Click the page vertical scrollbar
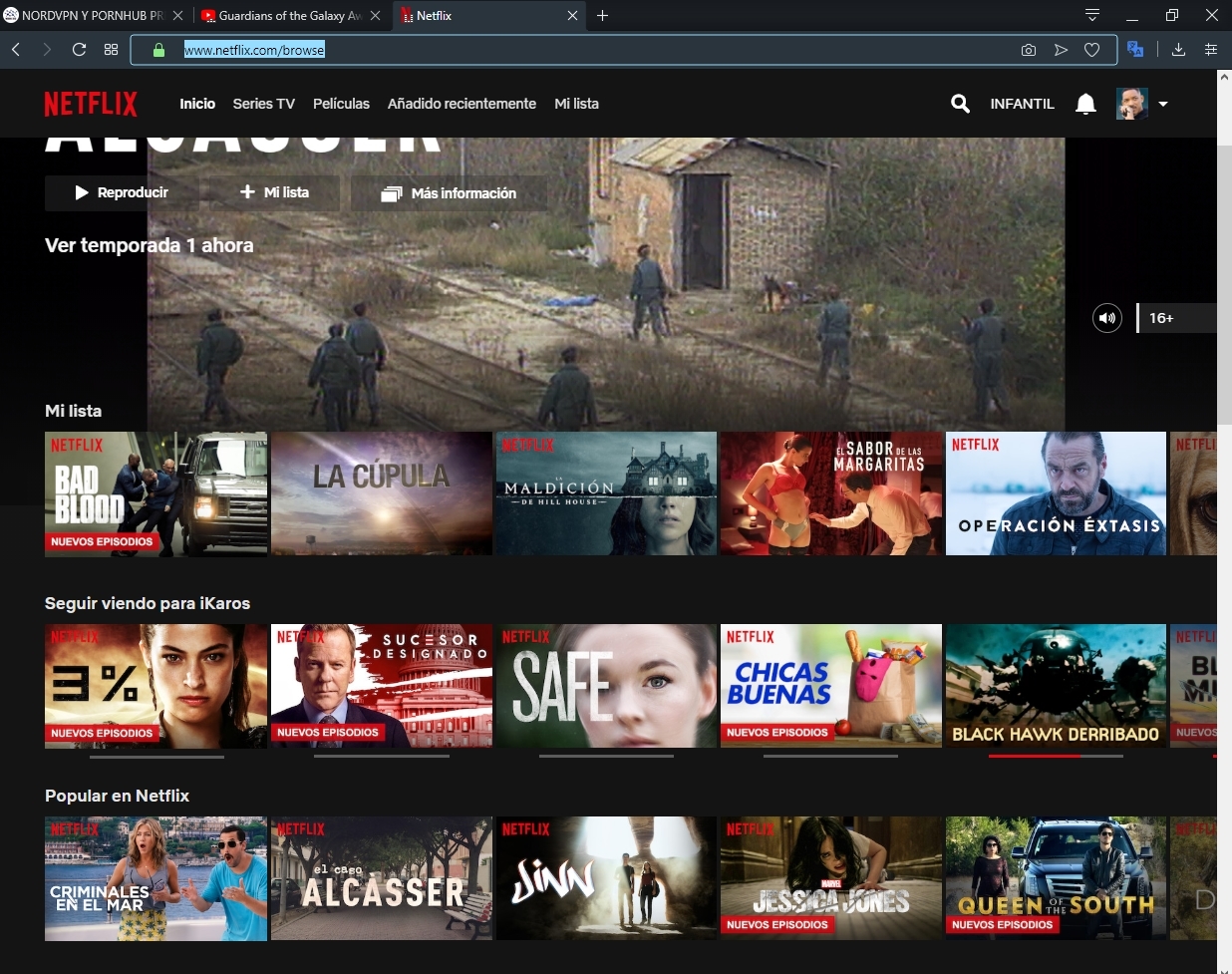Screen dimensions: 1232x974 (1224, 284)
